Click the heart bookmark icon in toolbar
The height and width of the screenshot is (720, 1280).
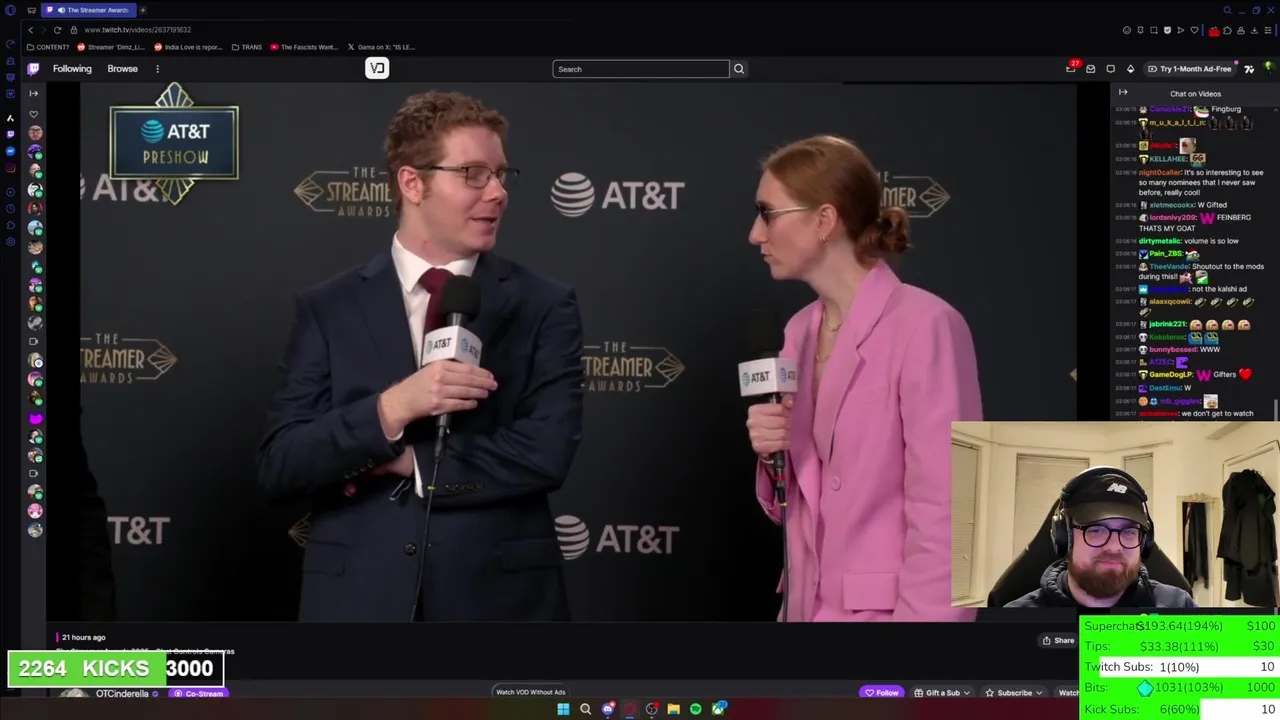[1194, 30]
